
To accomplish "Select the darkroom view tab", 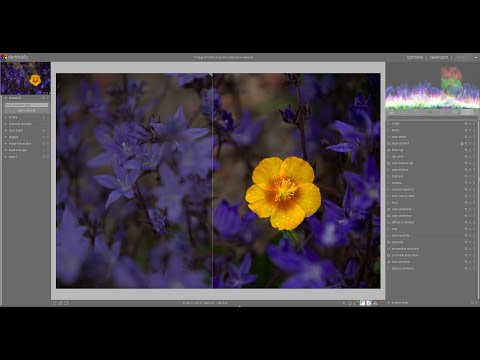I will [439, 57].
